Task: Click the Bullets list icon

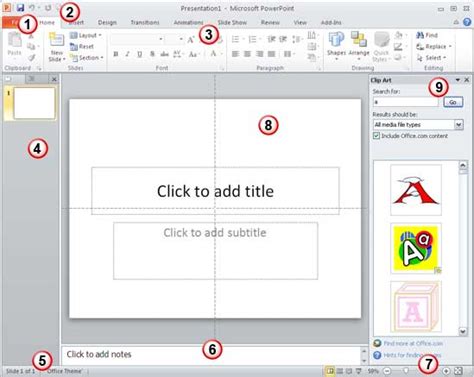Action: coord(235,39)
